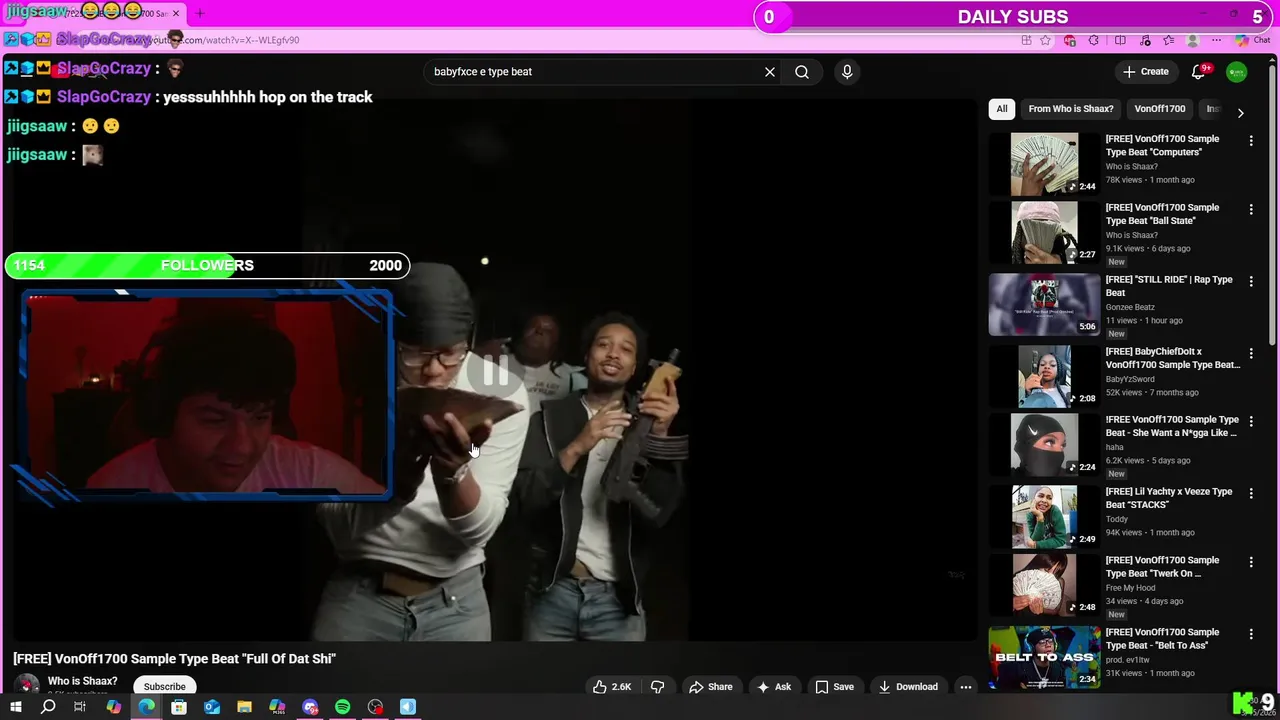Viewport: 1280px width, 720px height.
Task: Open YouTube notifications bell
Action: pyautogui.click(x=1199, y=72)
